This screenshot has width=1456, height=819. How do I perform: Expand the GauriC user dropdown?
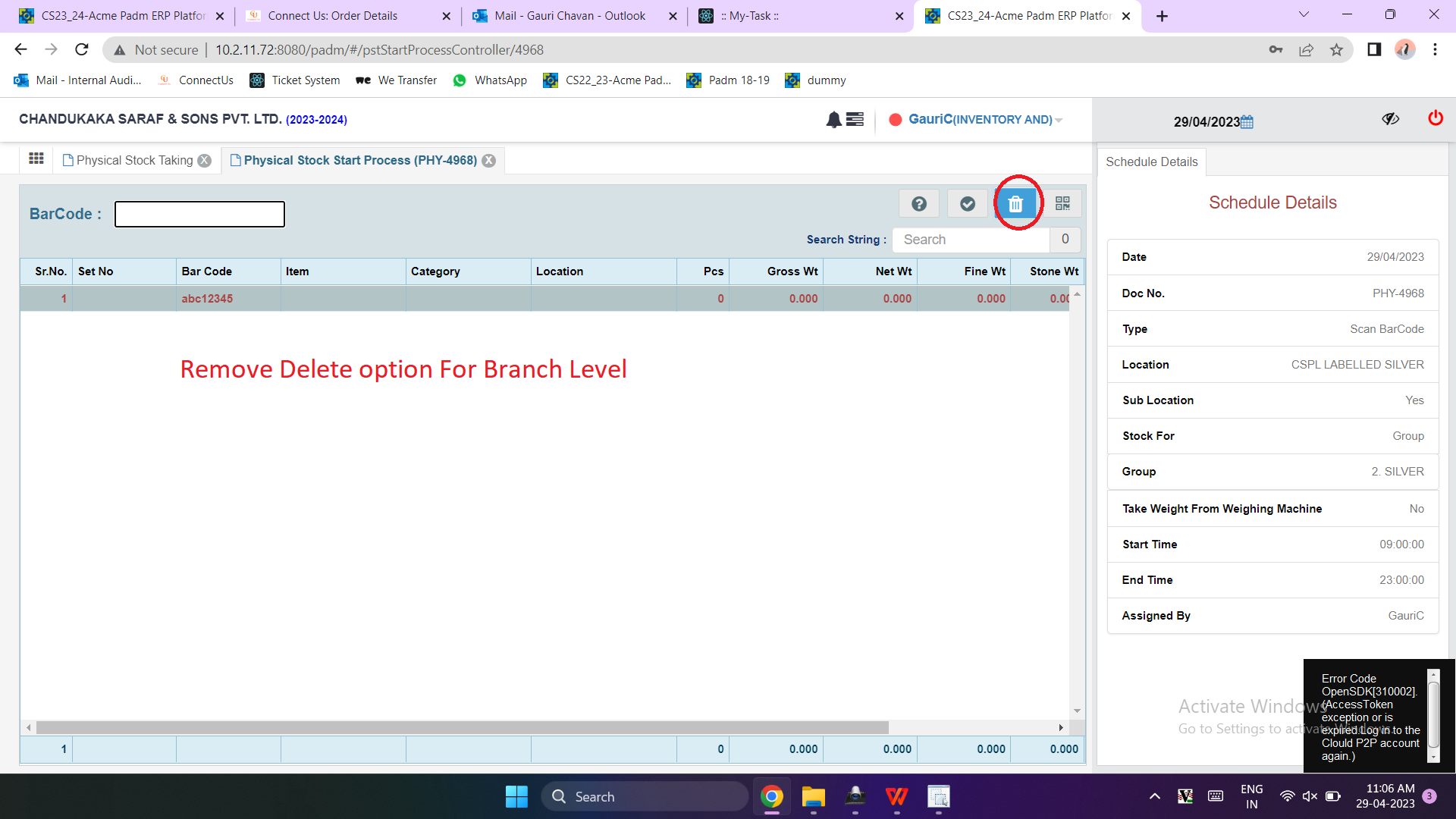(x=1059, y=120)
